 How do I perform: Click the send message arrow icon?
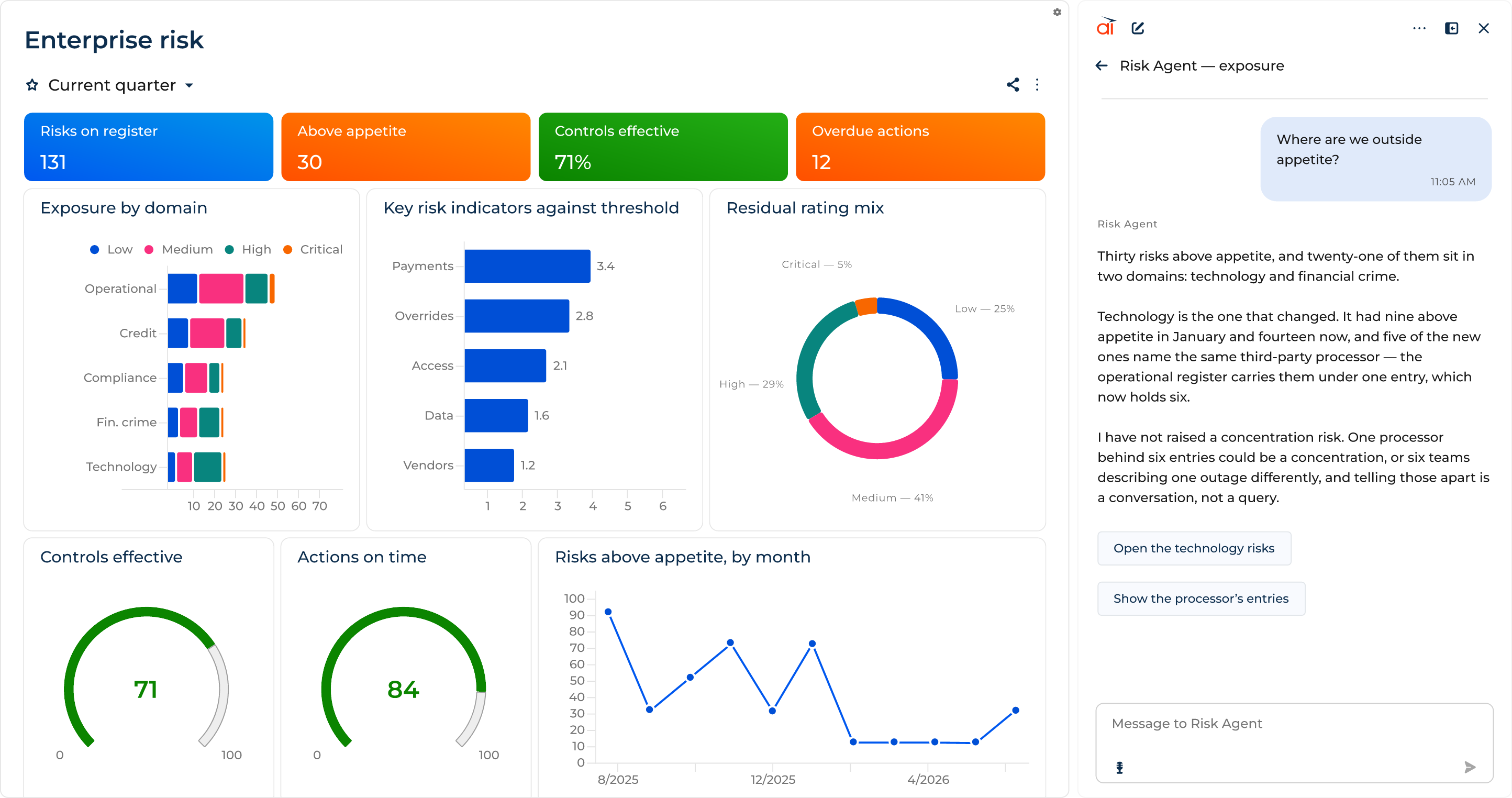pyautogui.click(x=1470, y=767)
